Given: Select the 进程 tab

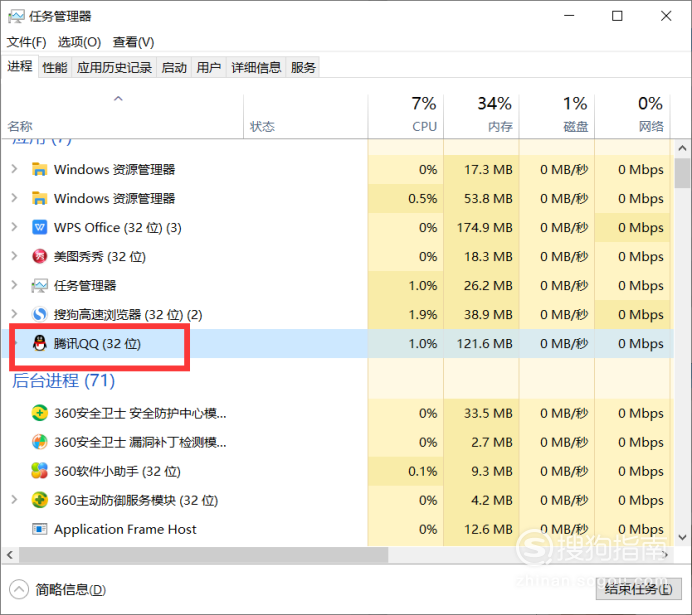Looking at the screenshot, I should pyautogui.click(x=20, y=66).
